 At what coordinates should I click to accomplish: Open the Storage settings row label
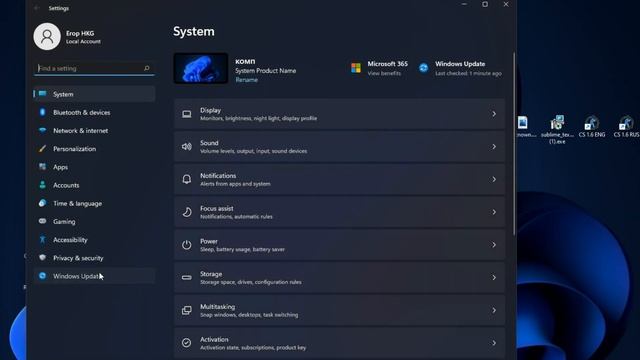211,274
